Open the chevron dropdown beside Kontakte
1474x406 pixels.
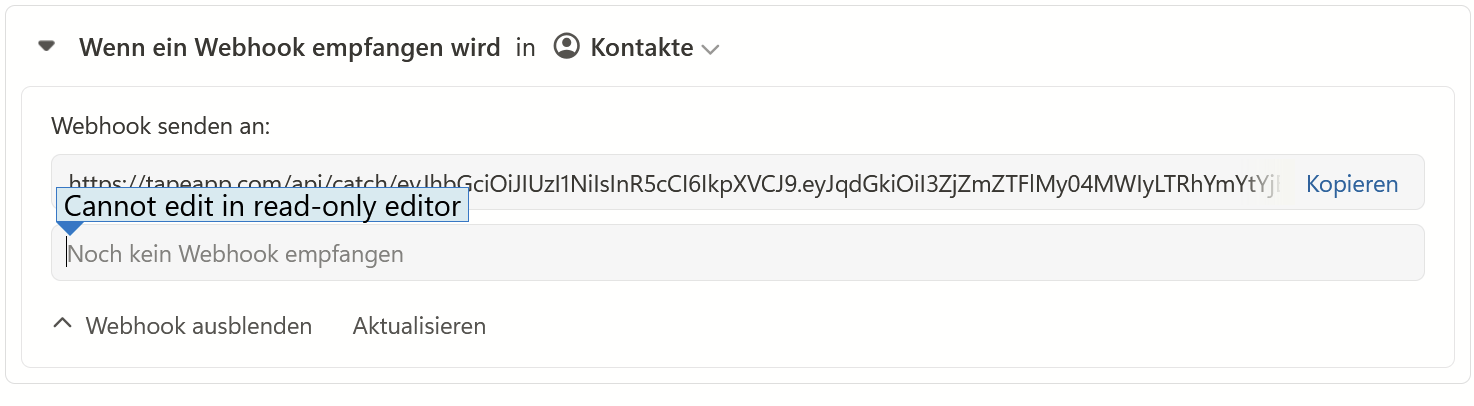click(x=710, y=49)
